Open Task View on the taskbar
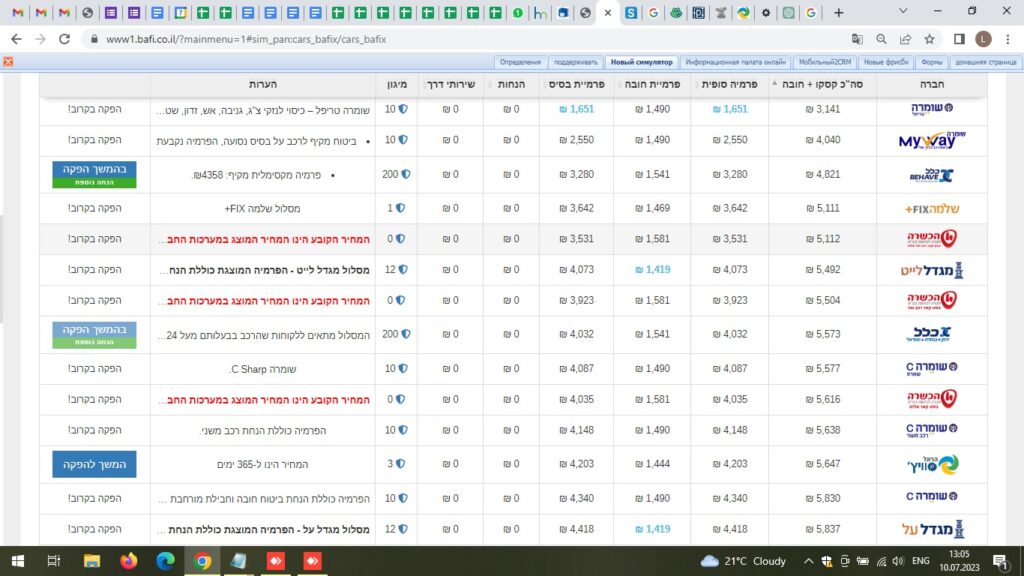 tap(54, 561)
